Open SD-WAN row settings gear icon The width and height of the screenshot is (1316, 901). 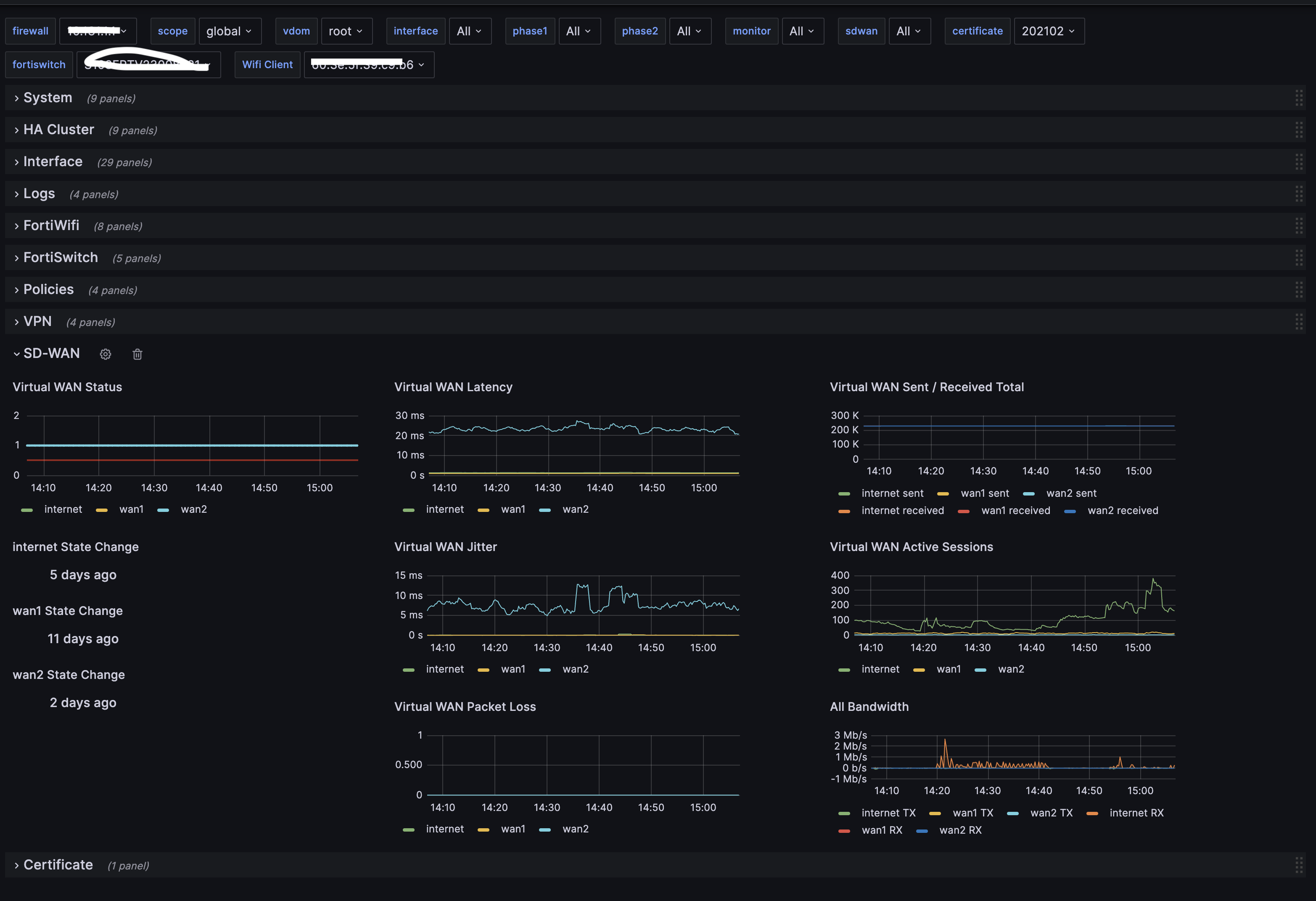(x=106, y=354)
